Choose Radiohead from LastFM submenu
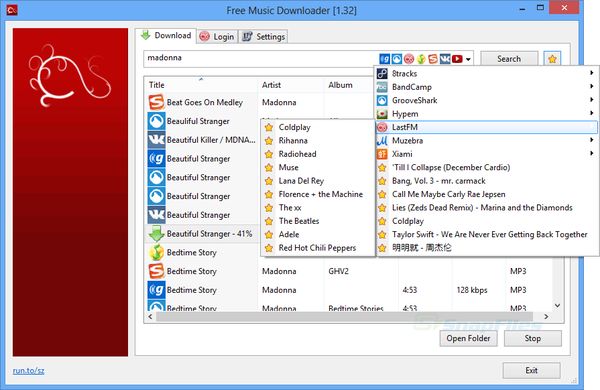The image size is (600, 390). [x=318, y=154]
